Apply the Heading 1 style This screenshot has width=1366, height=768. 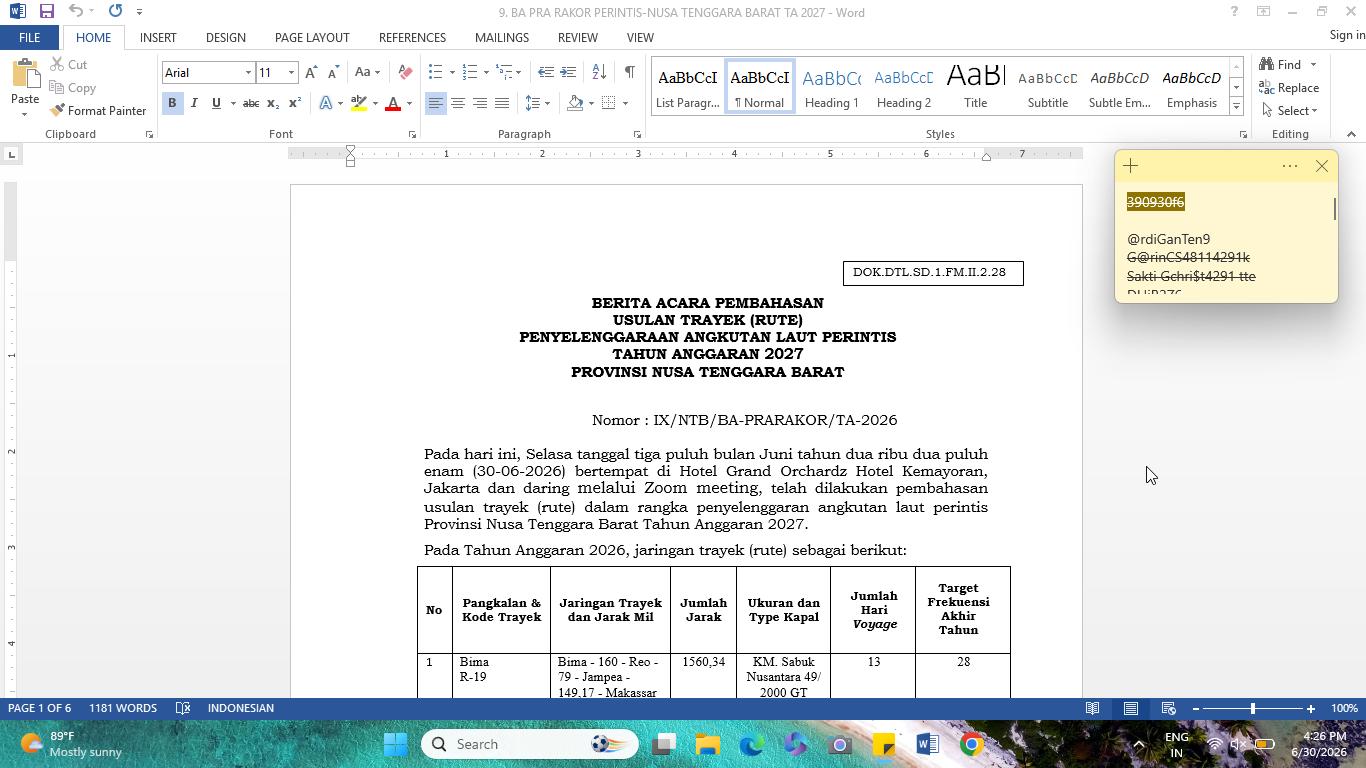(x=832, y=87)
